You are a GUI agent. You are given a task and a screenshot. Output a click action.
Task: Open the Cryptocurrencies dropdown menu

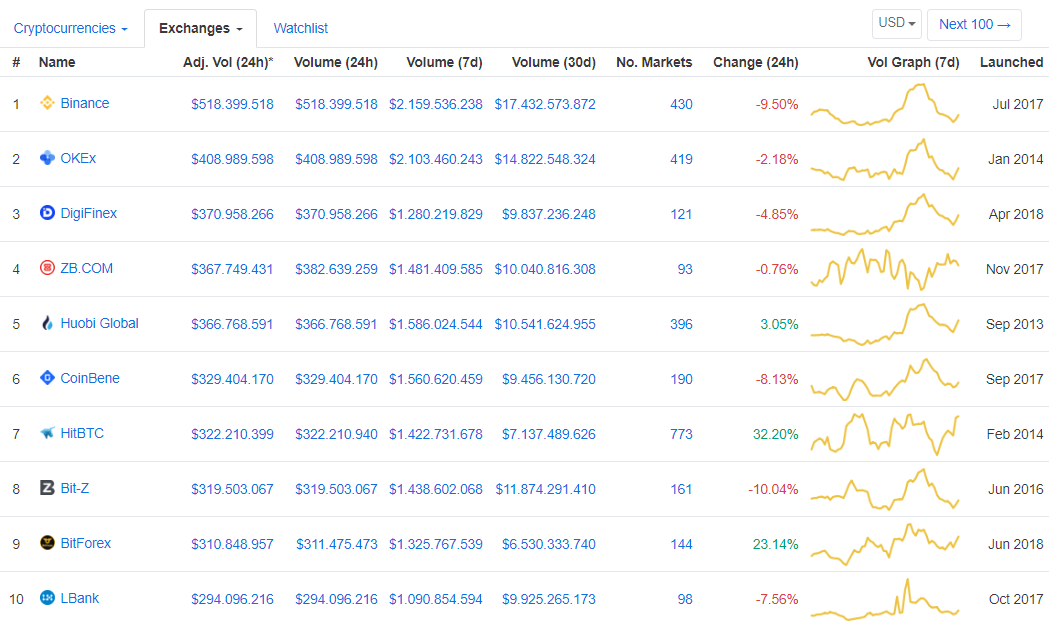pyautogui.click(x=70, y=28)
